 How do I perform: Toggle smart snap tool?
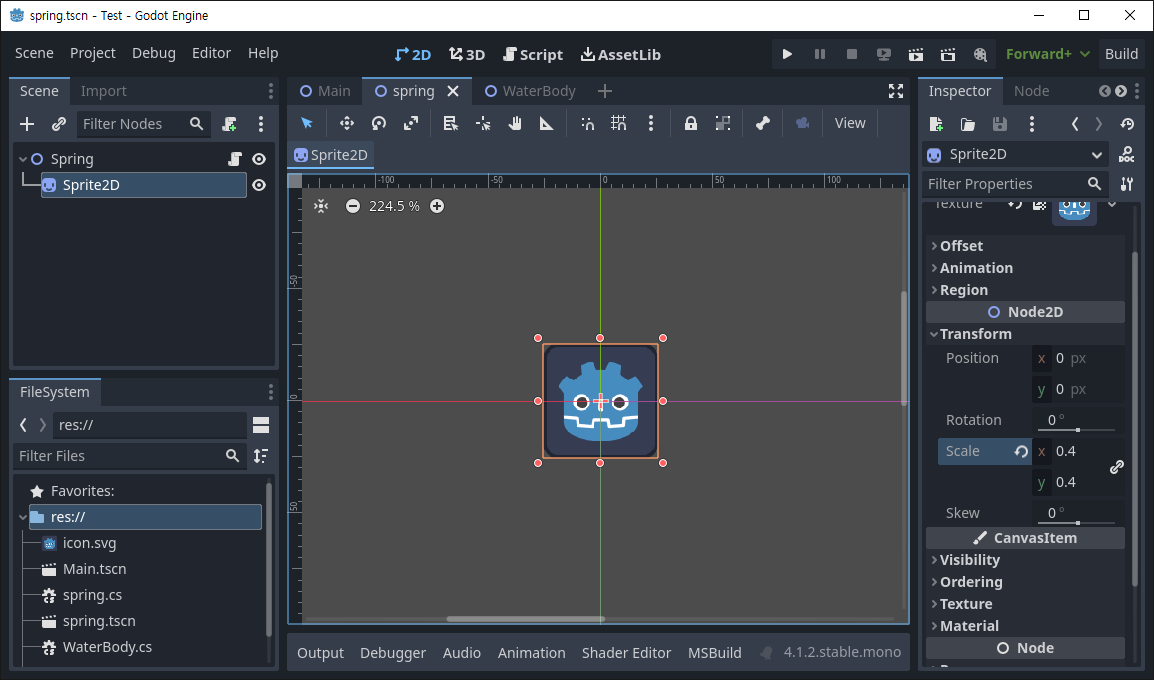point(587,123)
